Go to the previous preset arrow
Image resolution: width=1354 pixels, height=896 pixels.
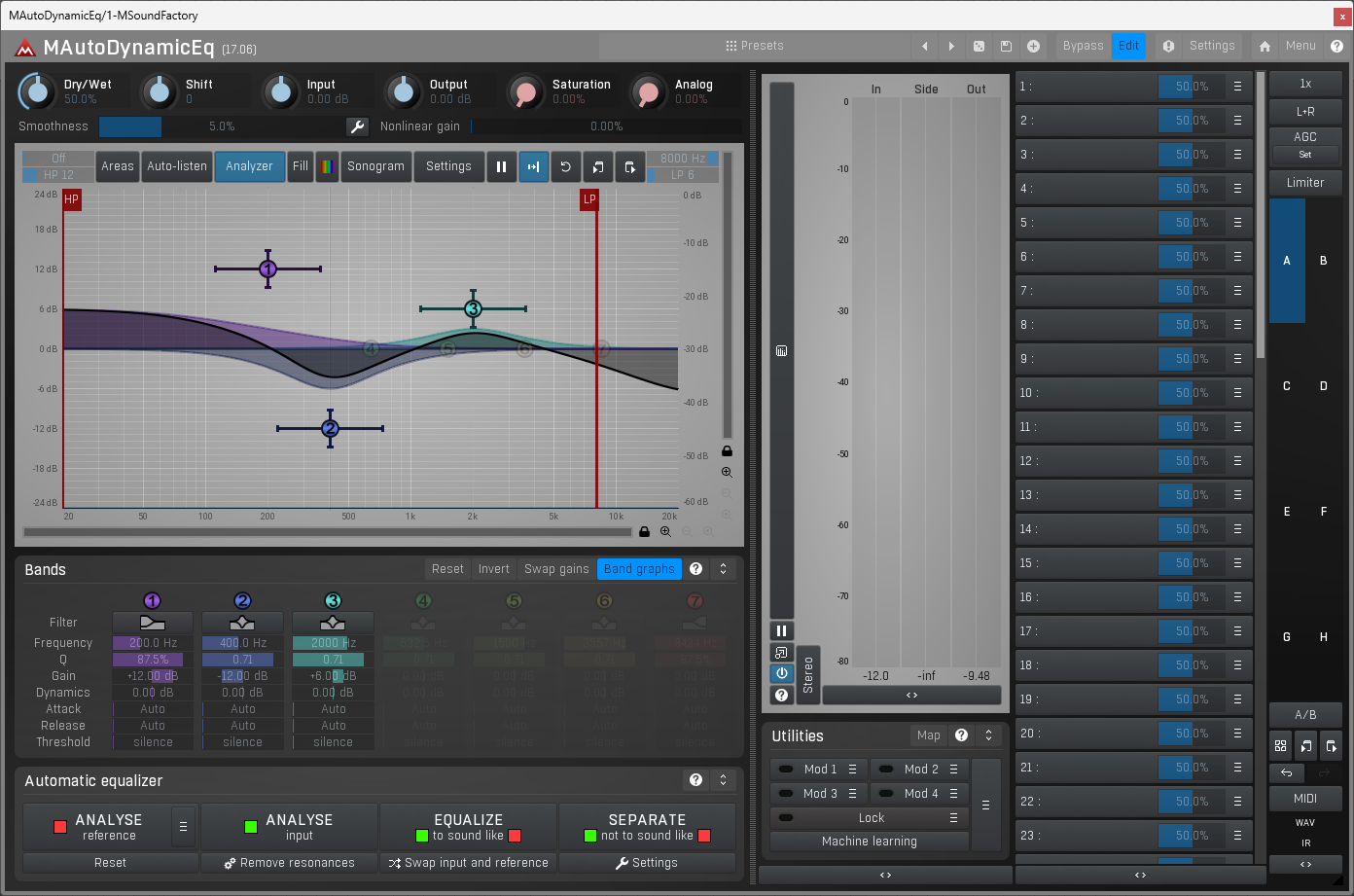[x=924, y=46]
